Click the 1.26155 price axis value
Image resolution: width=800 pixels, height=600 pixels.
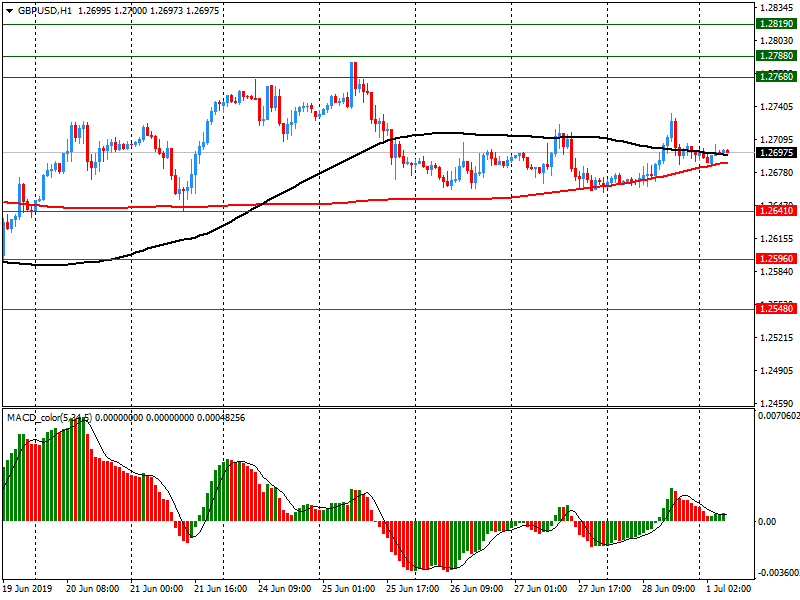[x=777, y=238]
